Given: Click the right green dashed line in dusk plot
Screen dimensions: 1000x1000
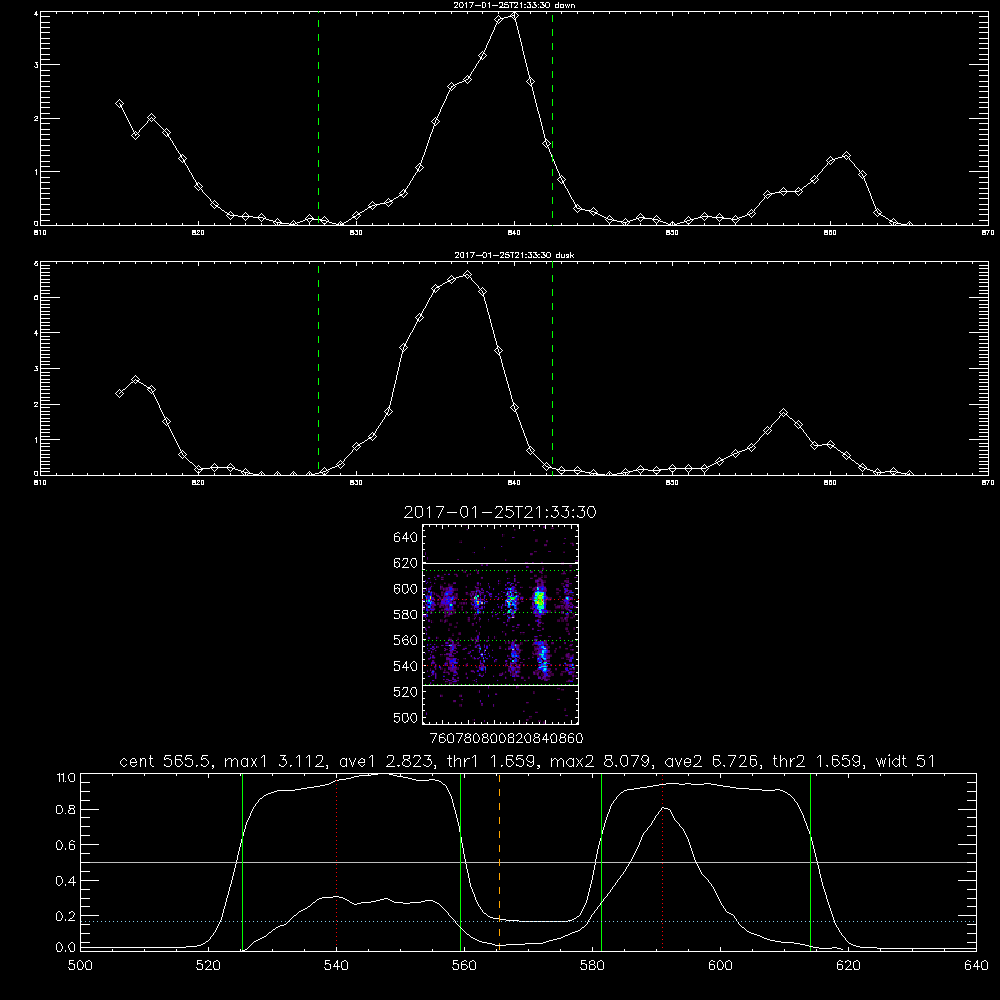Looking at the screenshot, I should (552, 368).
